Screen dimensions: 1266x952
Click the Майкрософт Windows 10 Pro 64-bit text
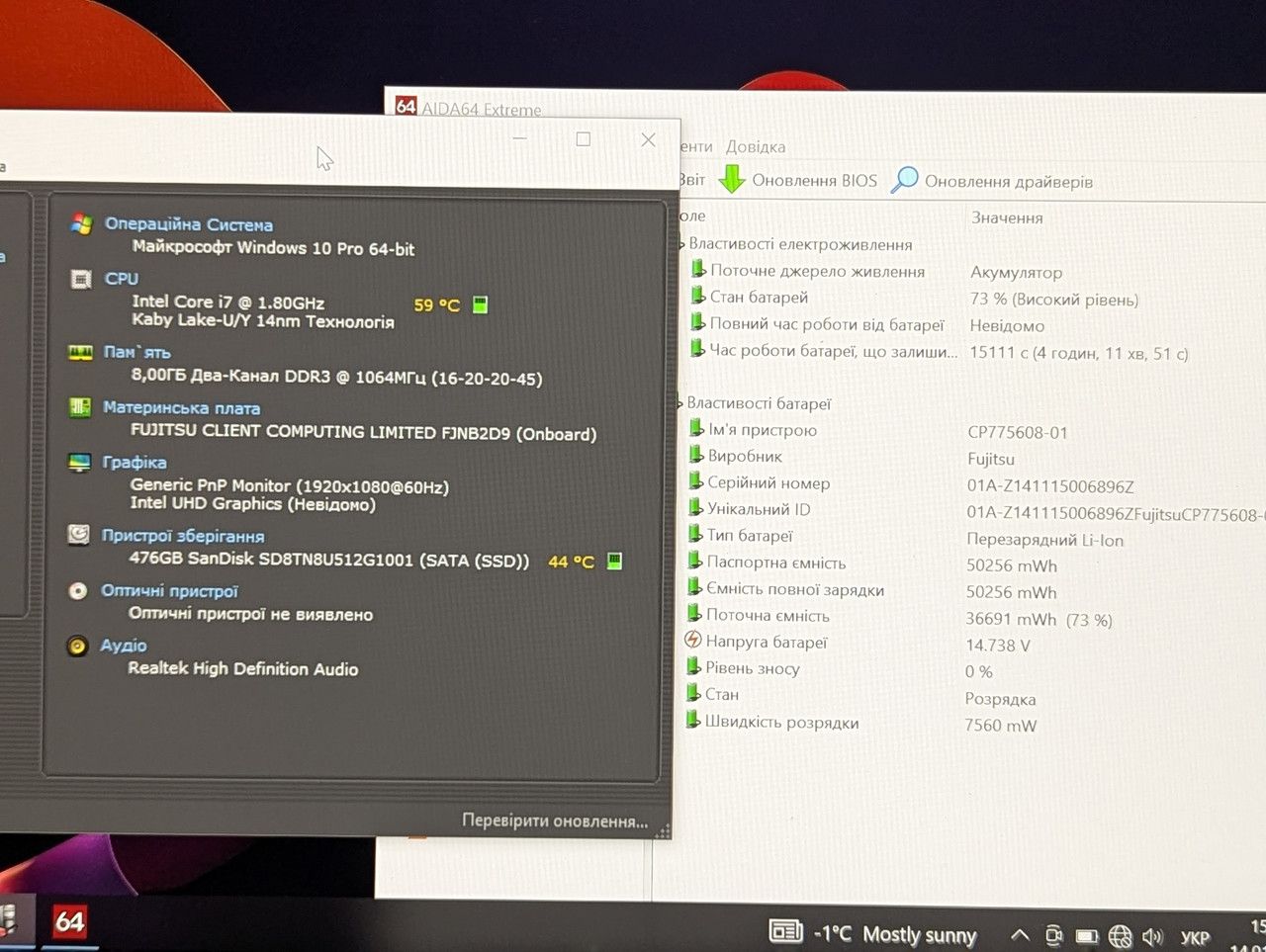pos(274,248)
